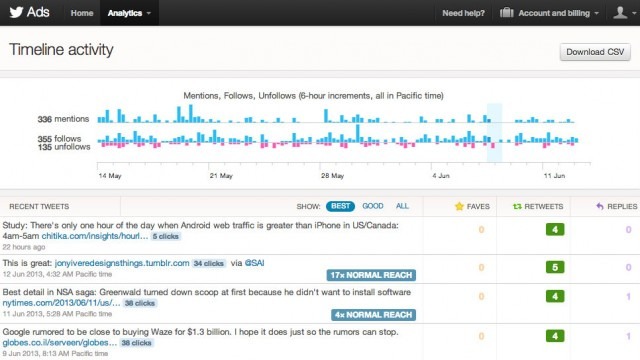Open the Need help? menu item
Viewport: 640px width, 360px height.
(463, 13)
